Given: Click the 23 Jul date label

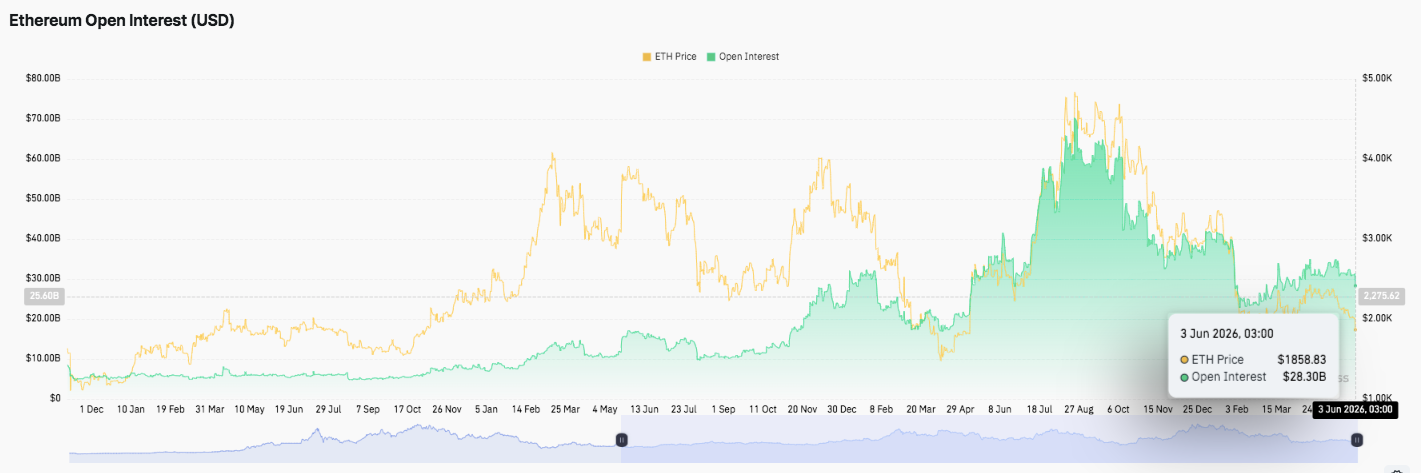Looking at the screenshot, I should pos(683,409).
